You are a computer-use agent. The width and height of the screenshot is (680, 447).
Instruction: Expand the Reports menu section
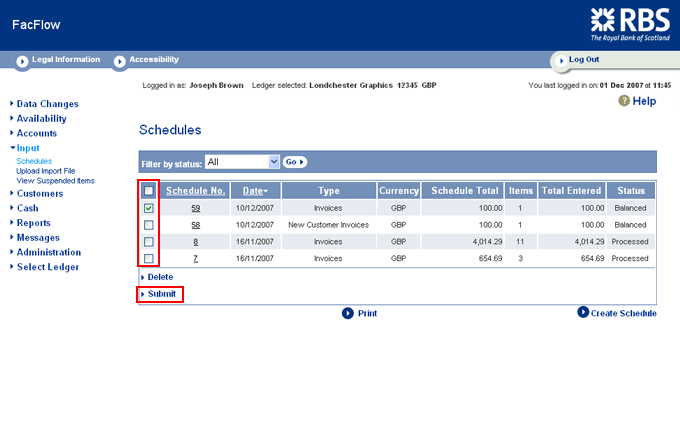(33, 223)
